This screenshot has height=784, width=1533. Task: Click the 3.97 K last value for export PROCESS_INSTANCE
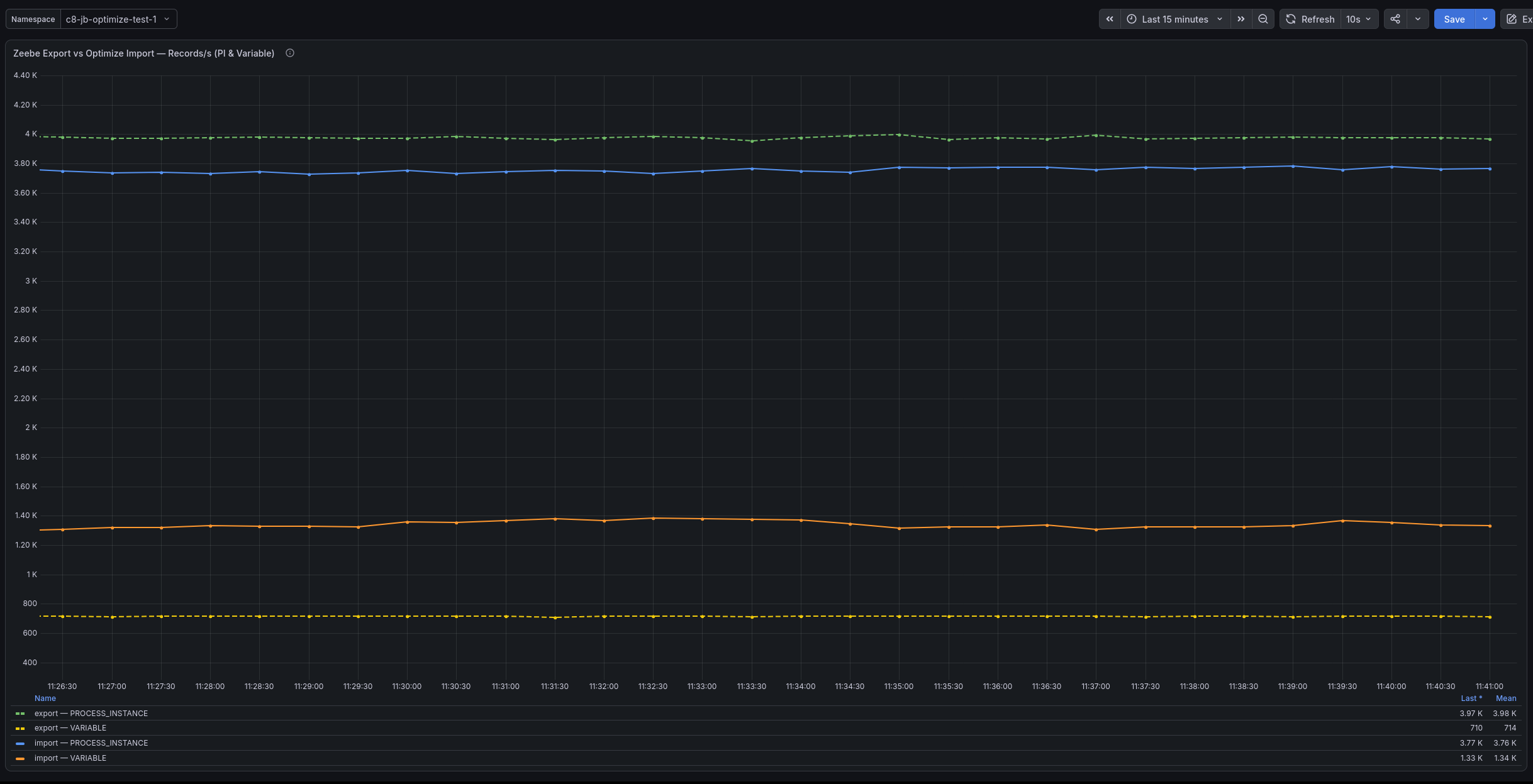click(x=1471, y=713)
